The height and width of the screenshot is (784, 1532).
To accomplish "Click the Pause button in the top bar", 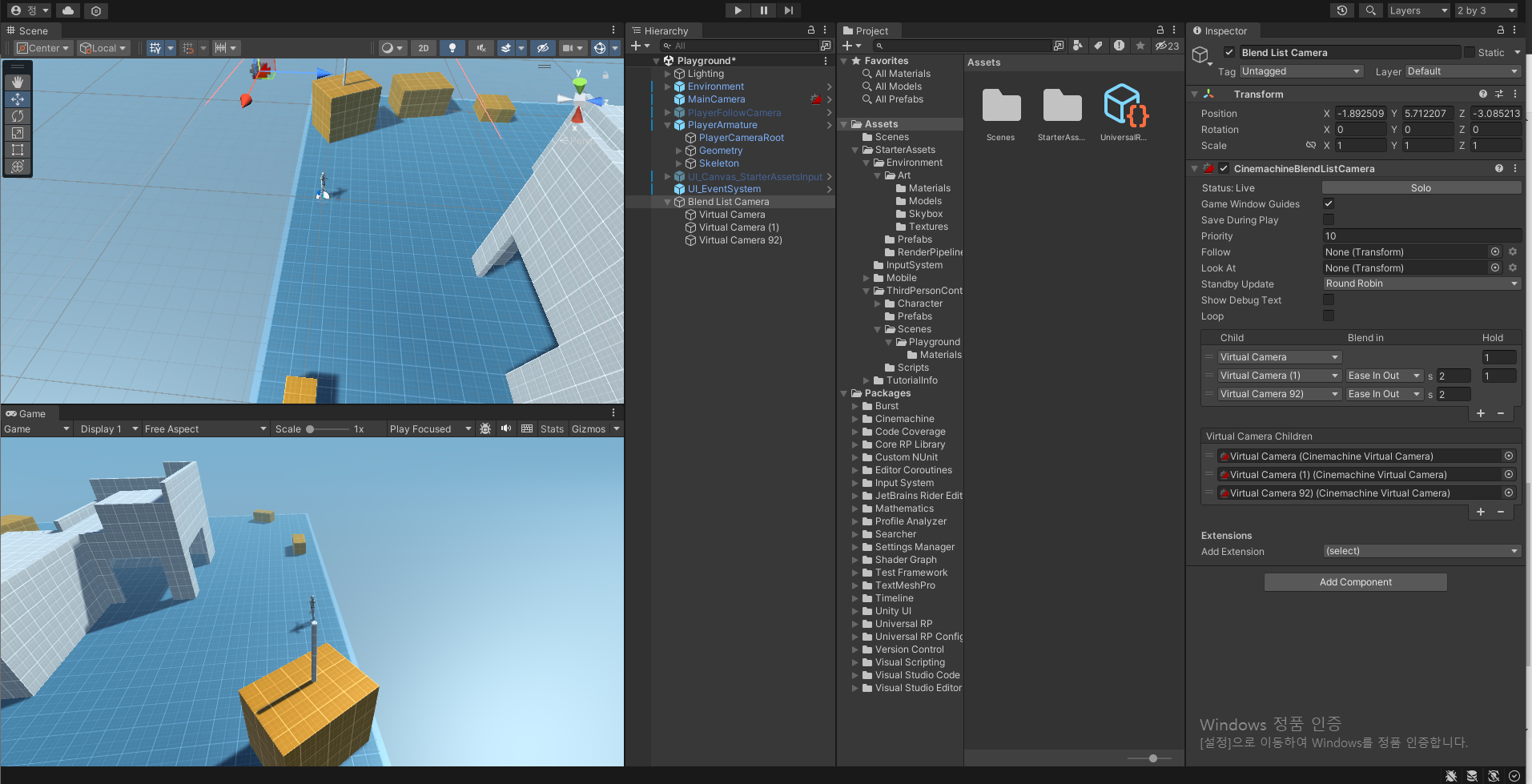I will tap(763, 10).
